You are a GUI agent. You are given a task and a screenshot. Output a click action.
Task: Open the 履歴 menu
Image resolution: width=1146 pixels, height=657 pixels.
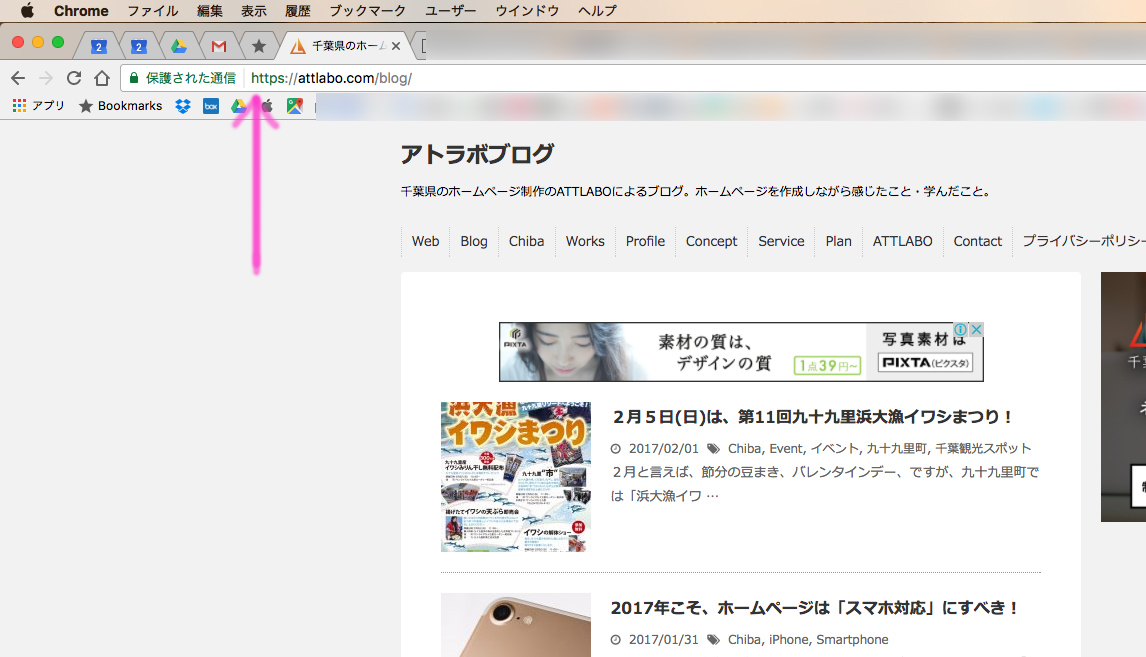pos(298,11)
